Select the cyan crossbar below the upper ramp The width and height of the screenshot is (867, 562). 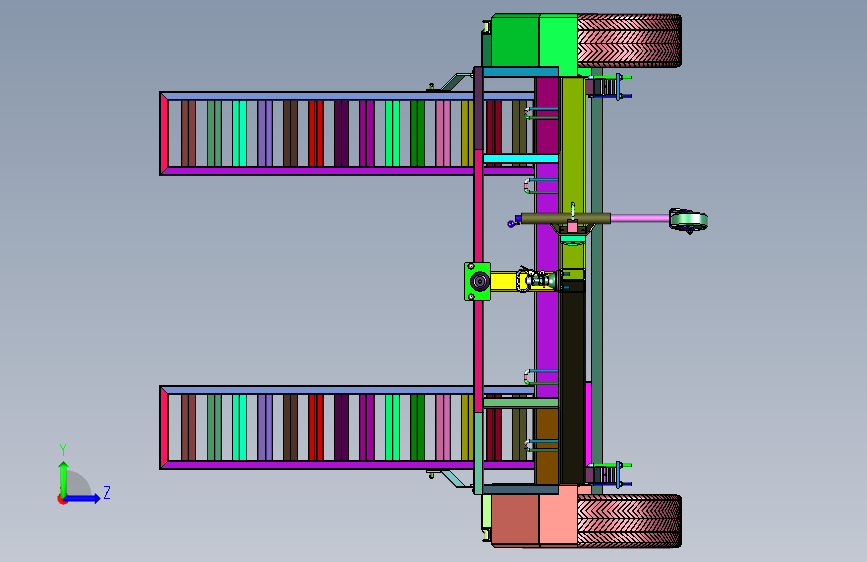(x=521, y=159)
